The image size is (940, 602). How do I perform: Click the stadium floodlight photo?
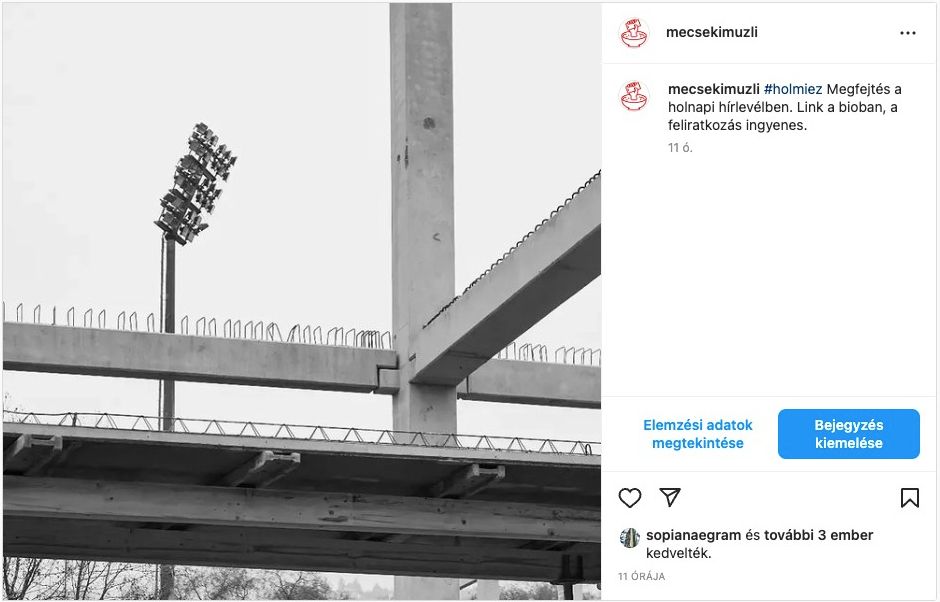(x=302, y=301)
